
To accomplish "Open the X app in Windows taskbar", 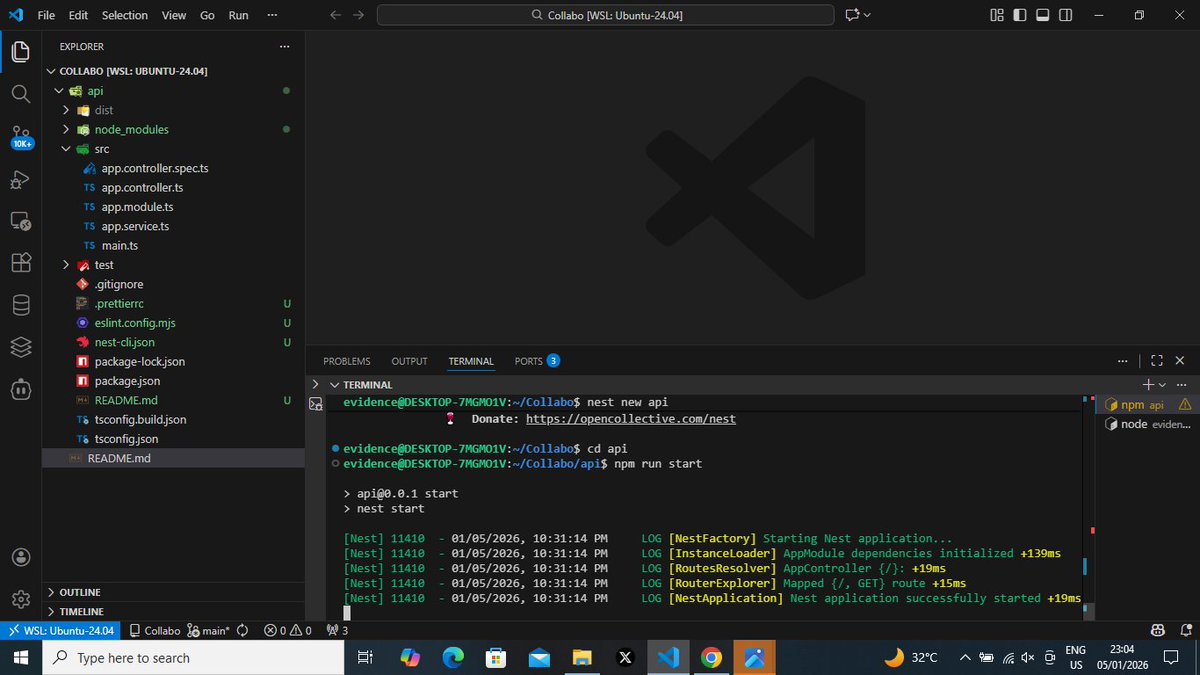I will [x=625, y=657].
